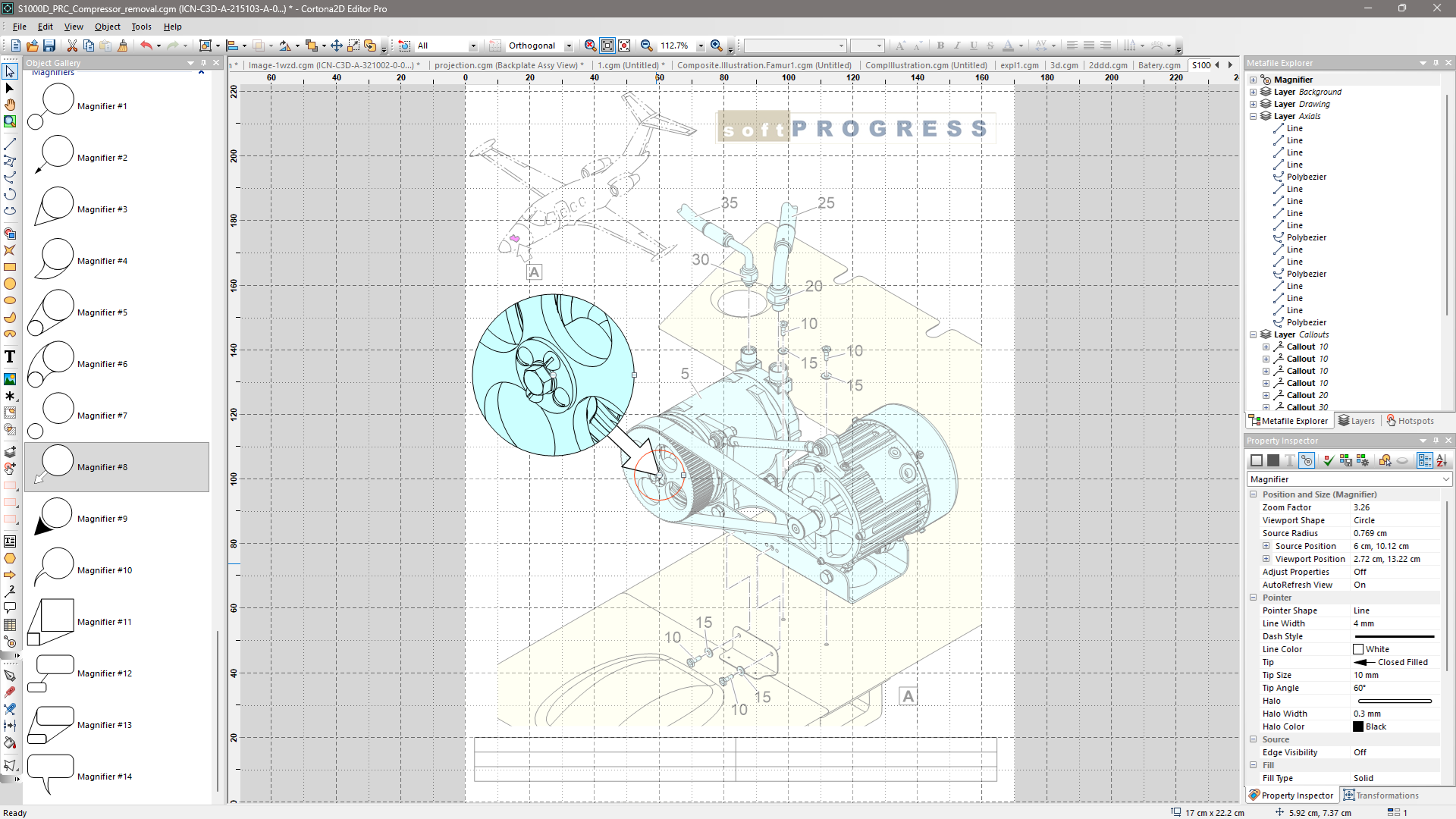Open the Orthogonal projection dropdown
The width and height of the screenshot is (1456, 819).
click(569, 46)
